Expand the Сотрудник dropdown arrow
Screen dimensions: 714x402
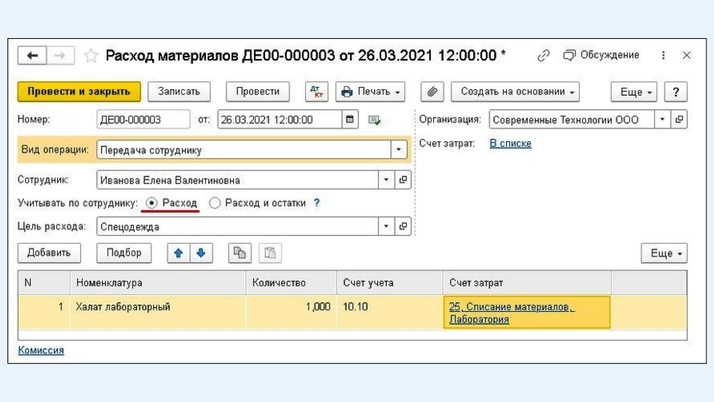(x=386, y=180)
